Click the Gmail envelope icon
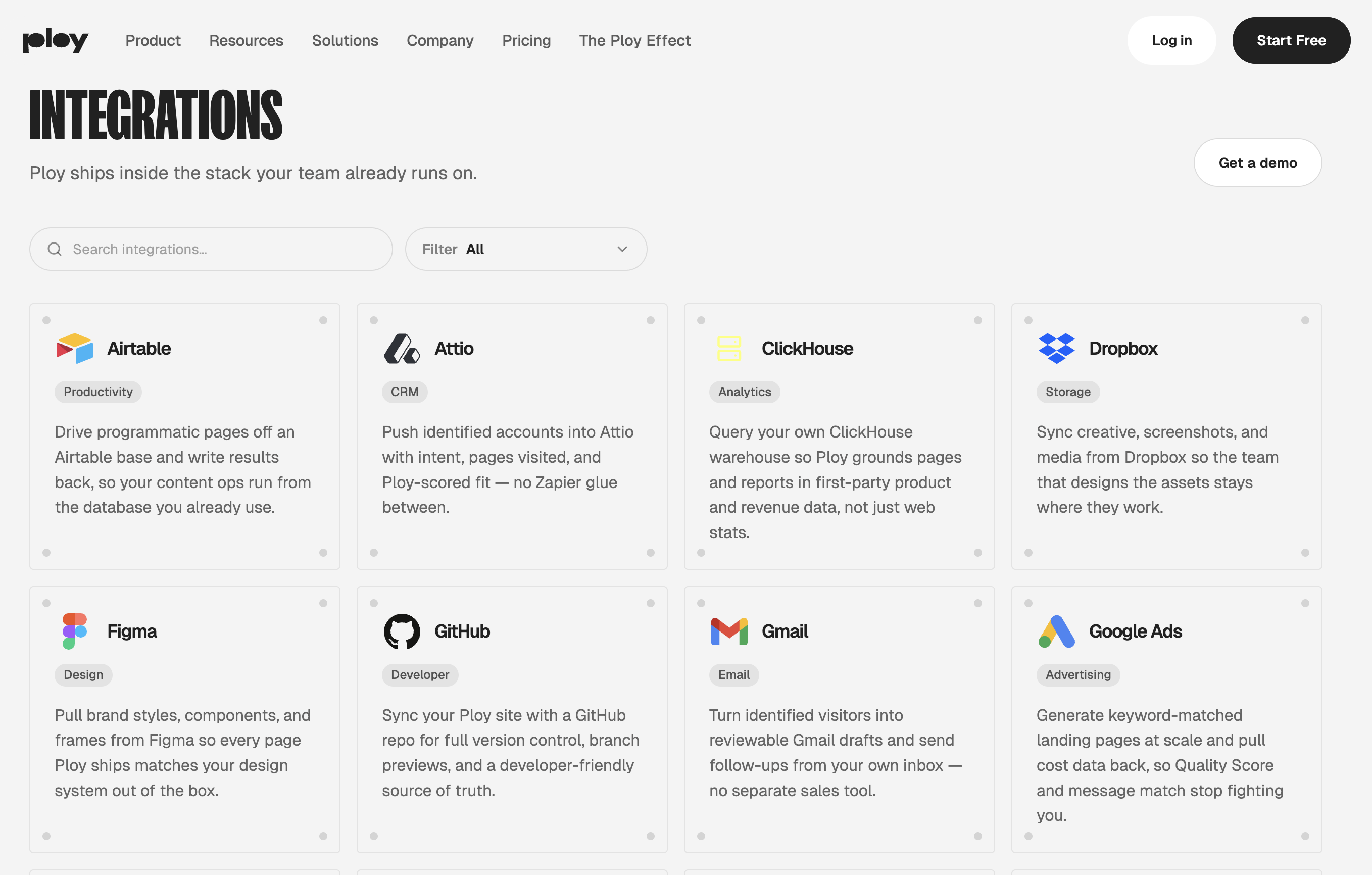This screenshot has width=1372, height=875. 729,631
